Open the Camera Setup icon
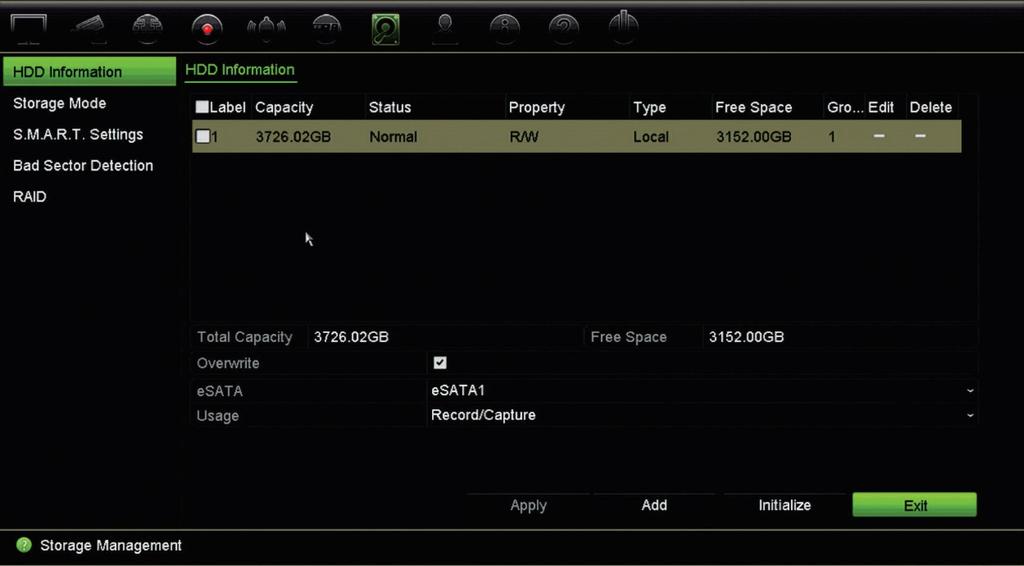This screenshot has height=566, width=1024. [89, 29]
